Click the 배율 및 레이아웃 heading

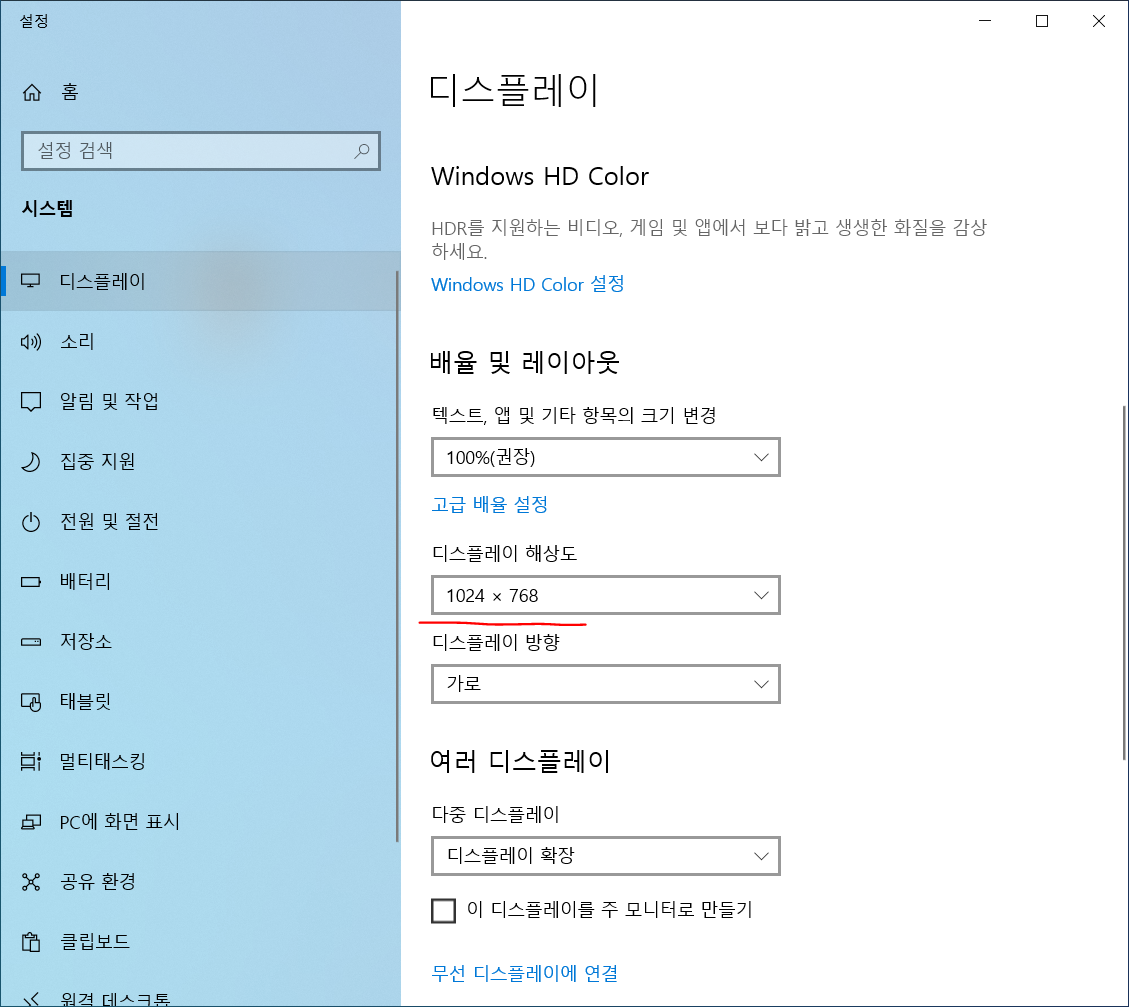point(524,362)
